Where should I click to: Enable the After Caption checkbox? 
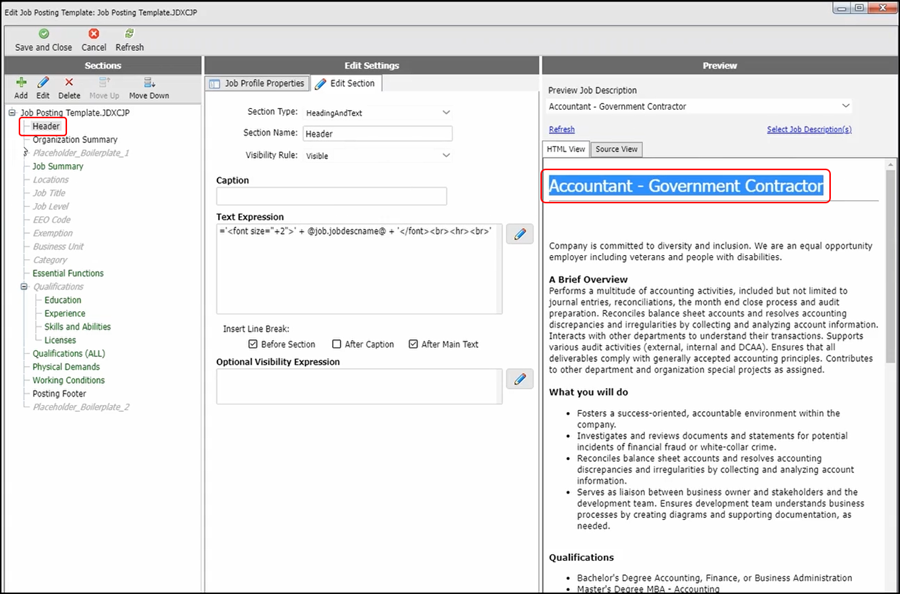pyautogui.click(x=337, y=344)
